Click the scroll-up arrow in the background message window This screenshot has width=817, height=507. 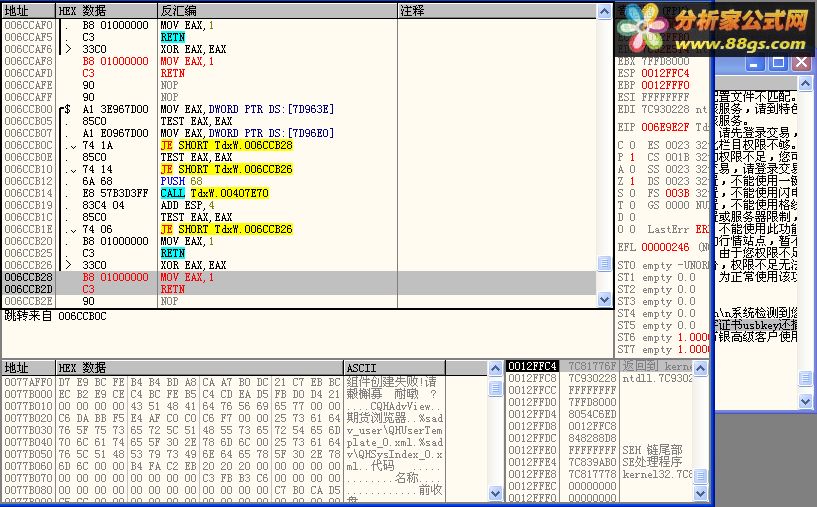(806, 83)
